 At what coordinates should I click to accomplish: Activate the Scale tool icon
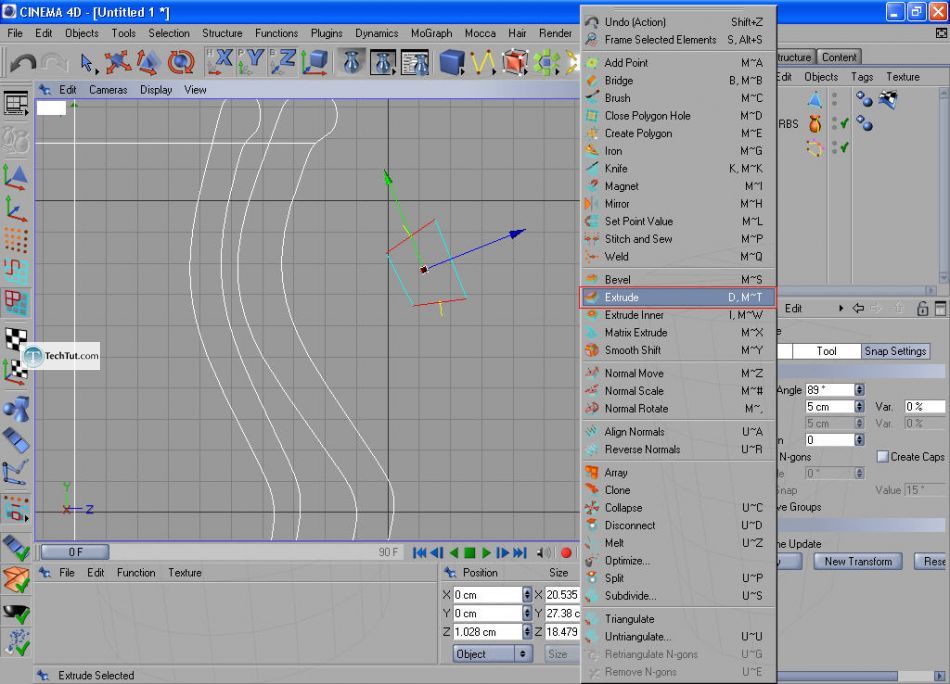click(x=149, y=62)
